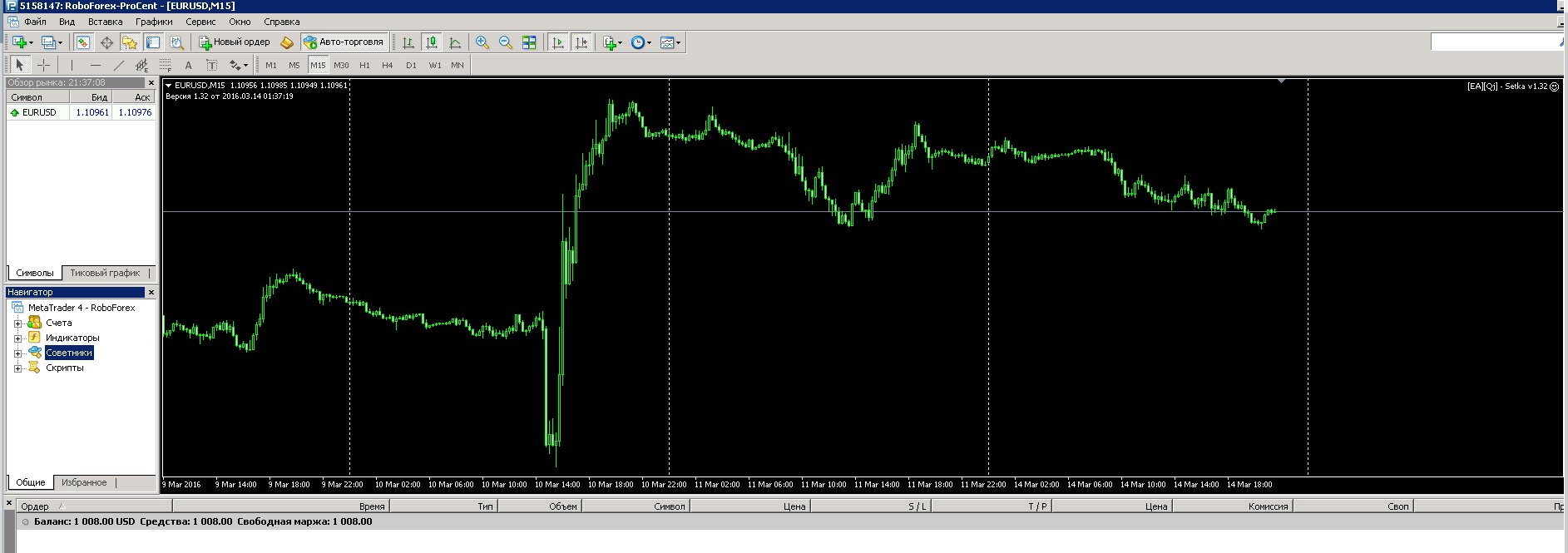Expand the Советники tree node
This screenshot has height=553, width=1568.
[17, 353]
